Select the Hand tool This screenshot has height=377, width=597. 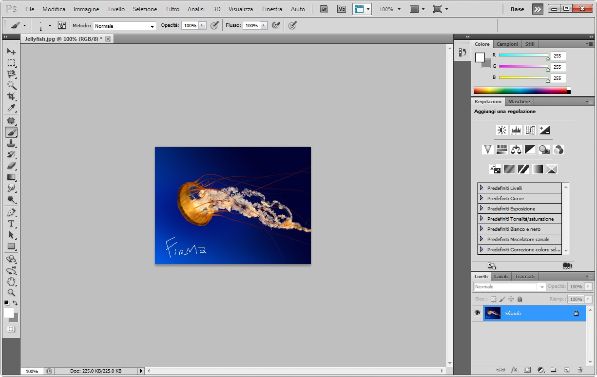(x=11, y=282)
